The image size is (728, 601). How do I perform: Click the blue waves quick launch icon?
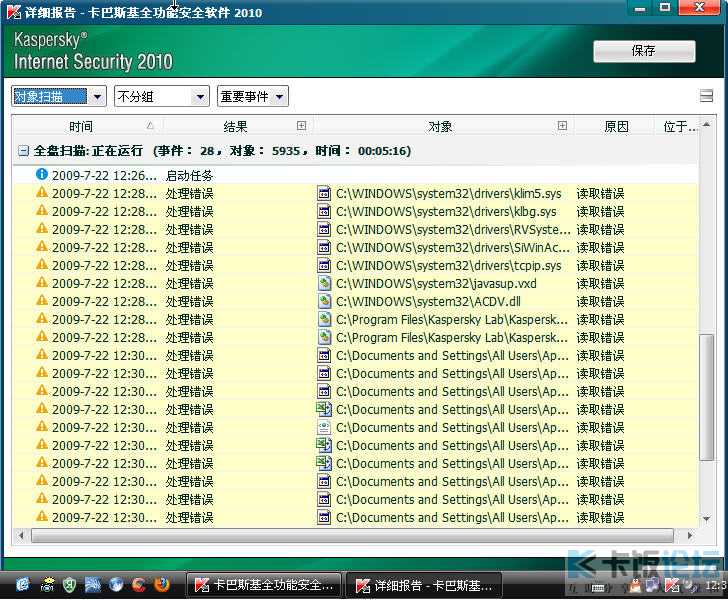93,585
